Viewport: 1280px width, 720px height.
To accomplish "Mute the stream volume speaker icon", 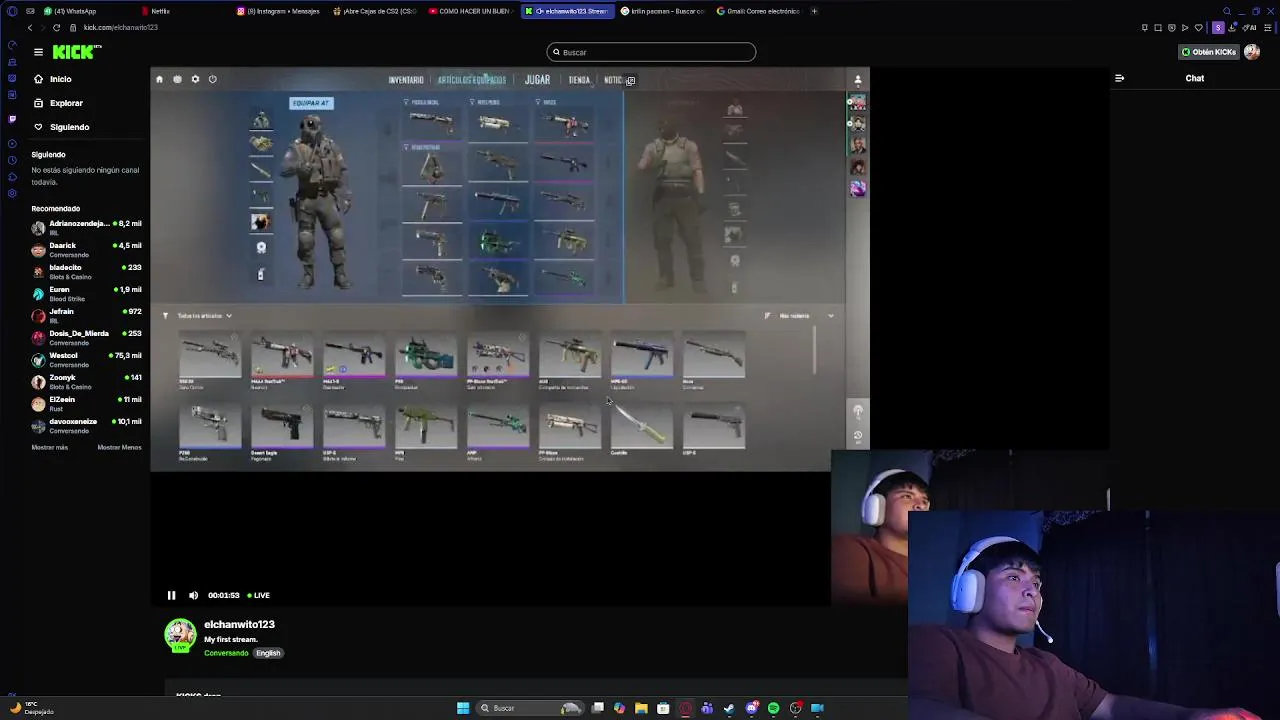I will (x=193, y=595).
